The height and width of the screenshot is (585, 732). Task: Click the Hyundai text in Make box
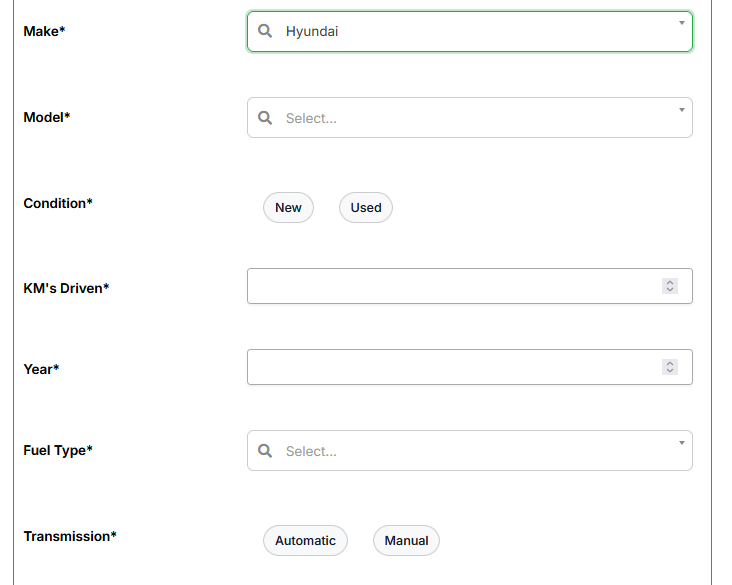312,32
